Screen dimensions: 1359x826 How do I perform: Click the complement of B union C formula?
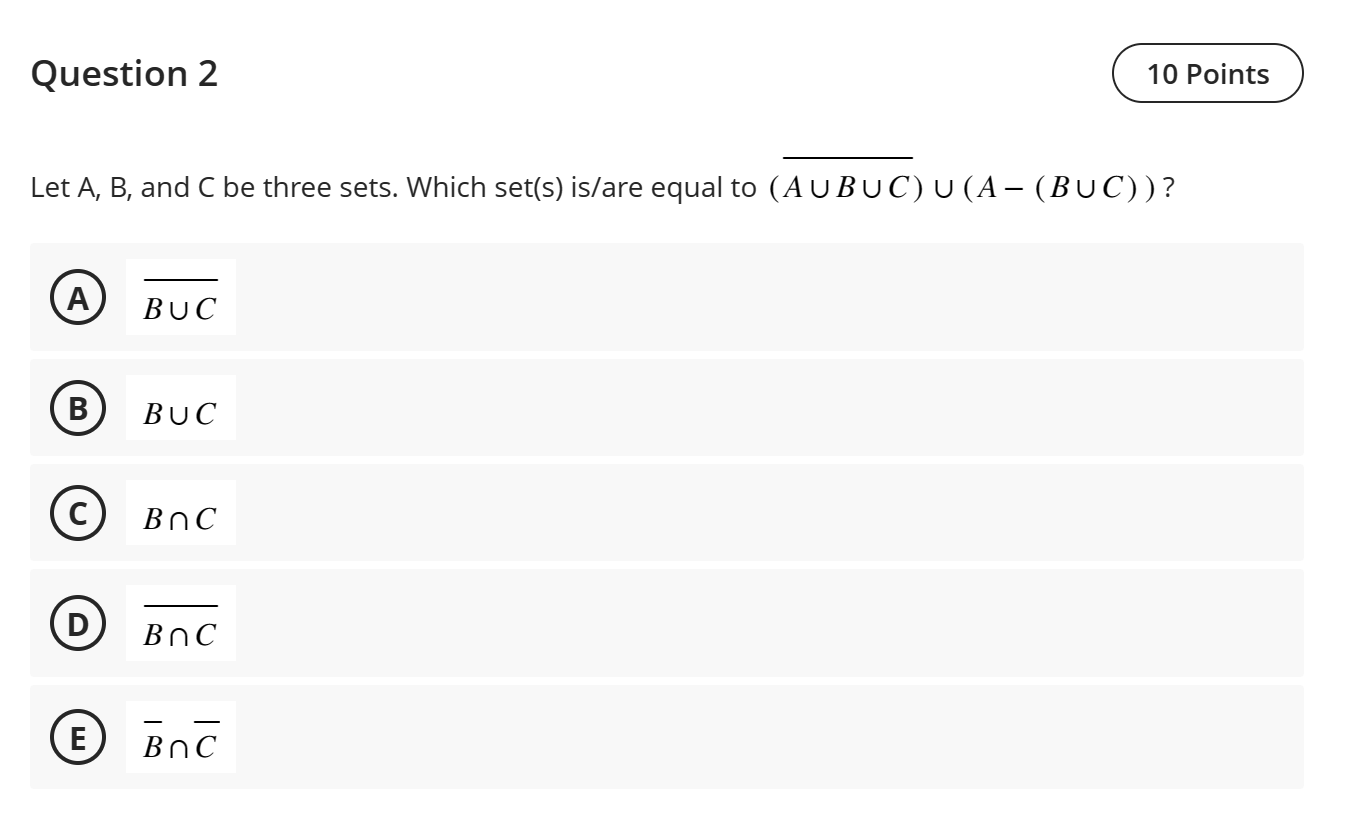pos(180,298)
